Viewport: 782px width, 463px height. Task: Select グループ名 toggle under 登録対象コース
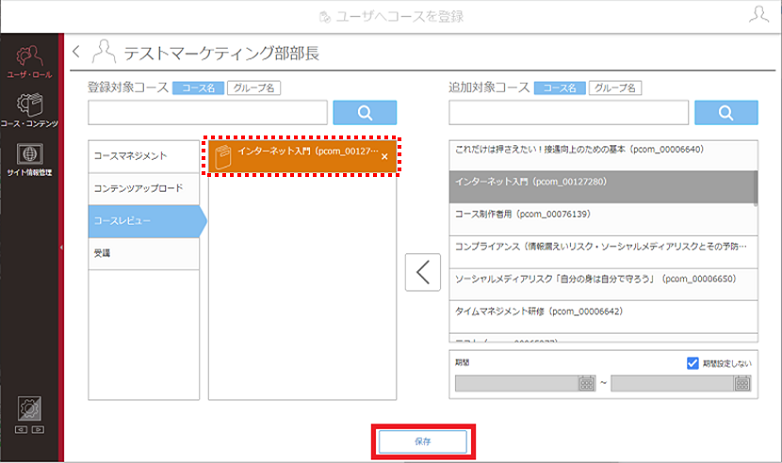click(254, 88)
